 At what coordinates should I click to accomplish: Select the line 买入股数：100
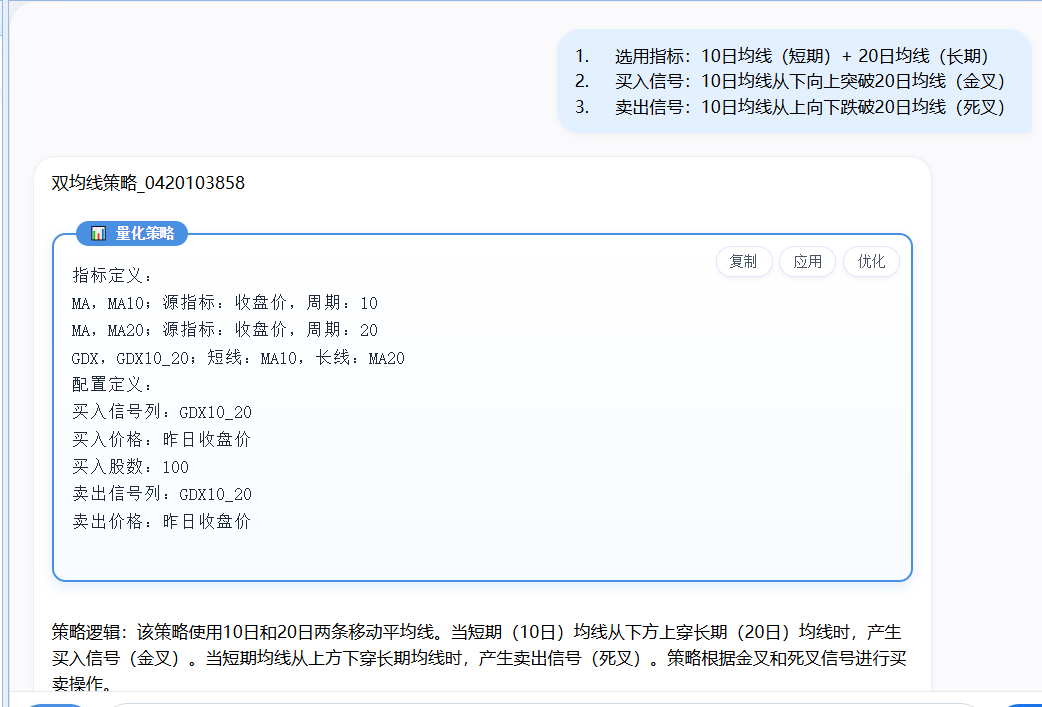pyautogui.click(x=130, y=466)
